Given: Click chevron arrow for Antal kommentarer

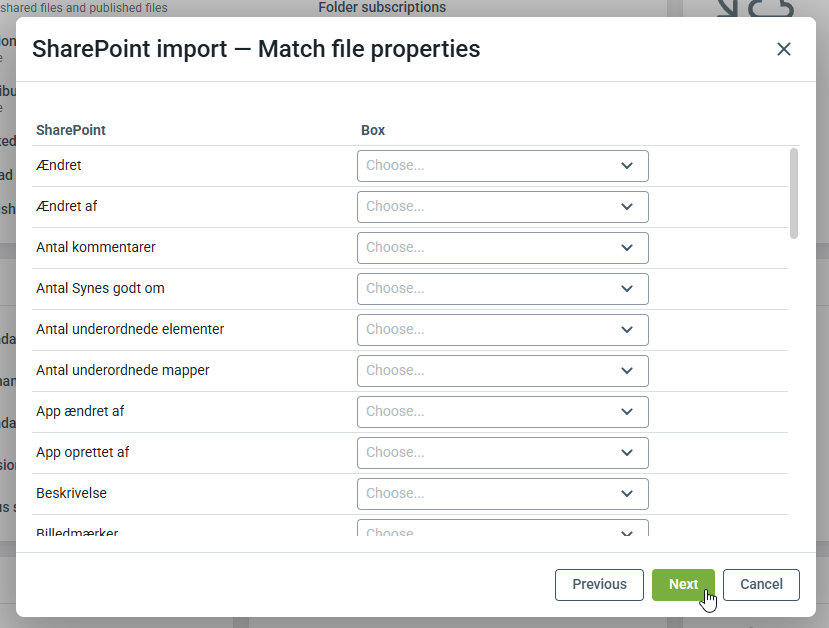Looking at the screenshot, I should pyautogui.click(x=627, y=248).
